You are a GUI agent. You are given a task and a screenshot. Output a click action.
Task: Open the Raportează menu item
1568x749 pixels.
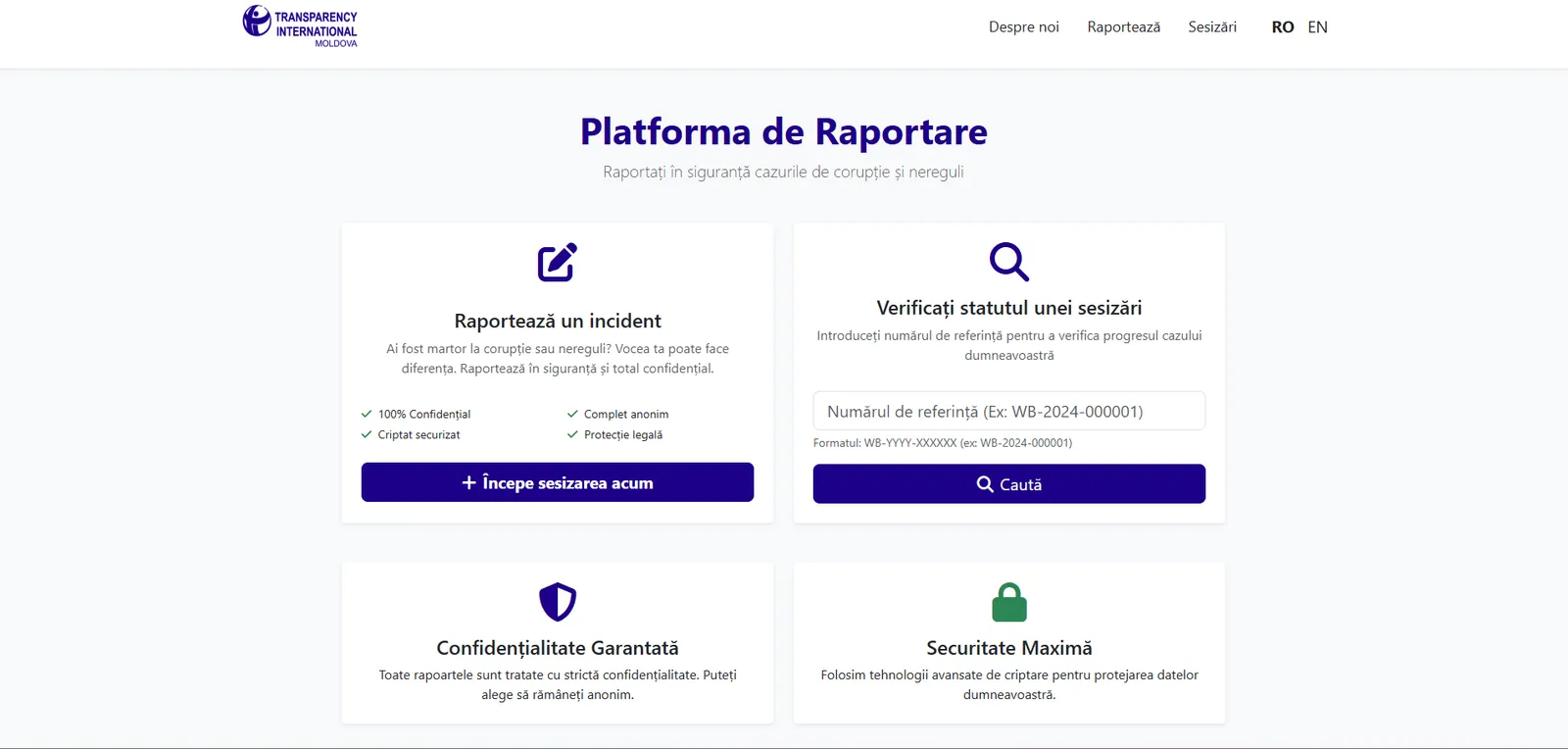(x=1124, y=27)
